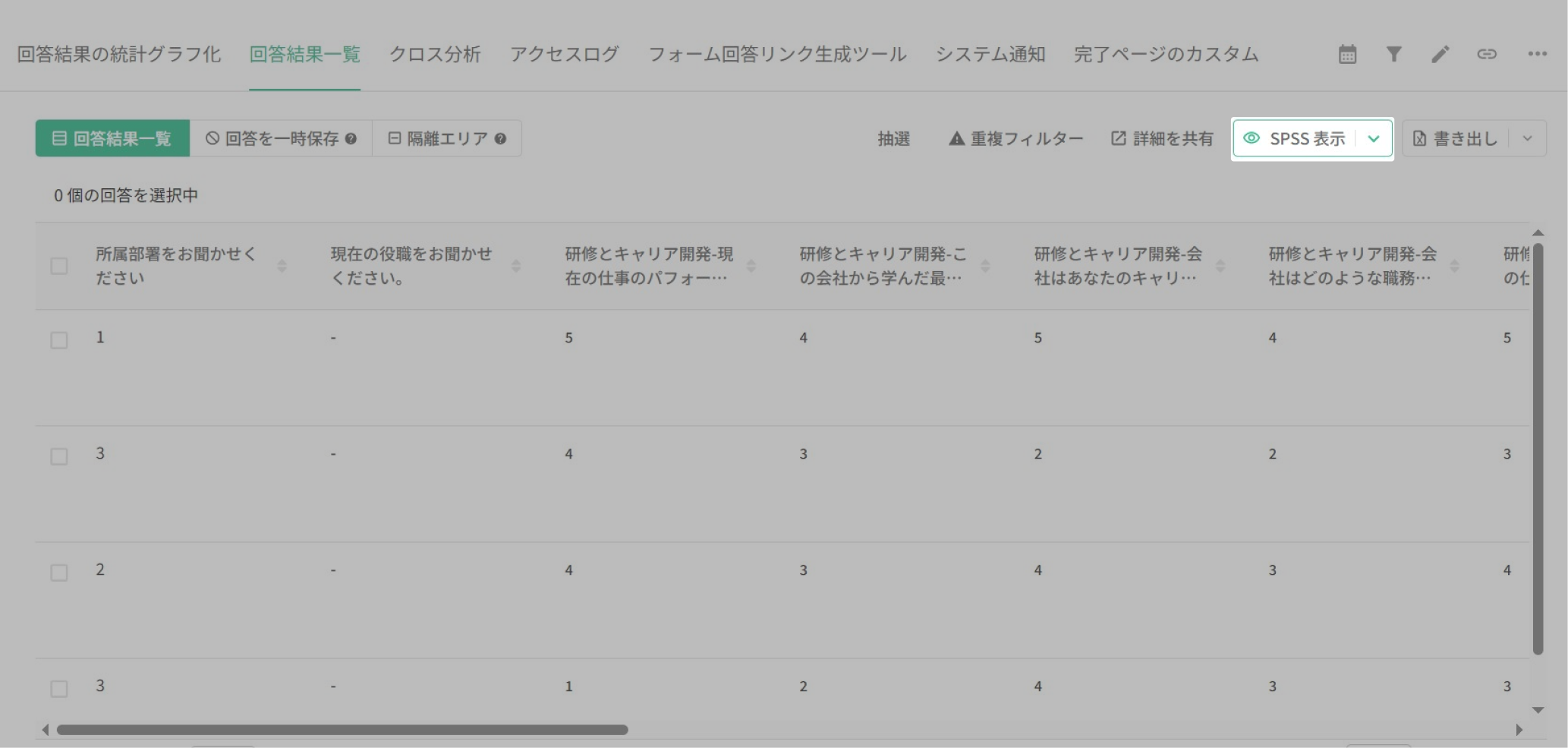The width and height of the screenshot is (1568, 748).
Task: Check the second response row checkbox
Action: point(59,456)
